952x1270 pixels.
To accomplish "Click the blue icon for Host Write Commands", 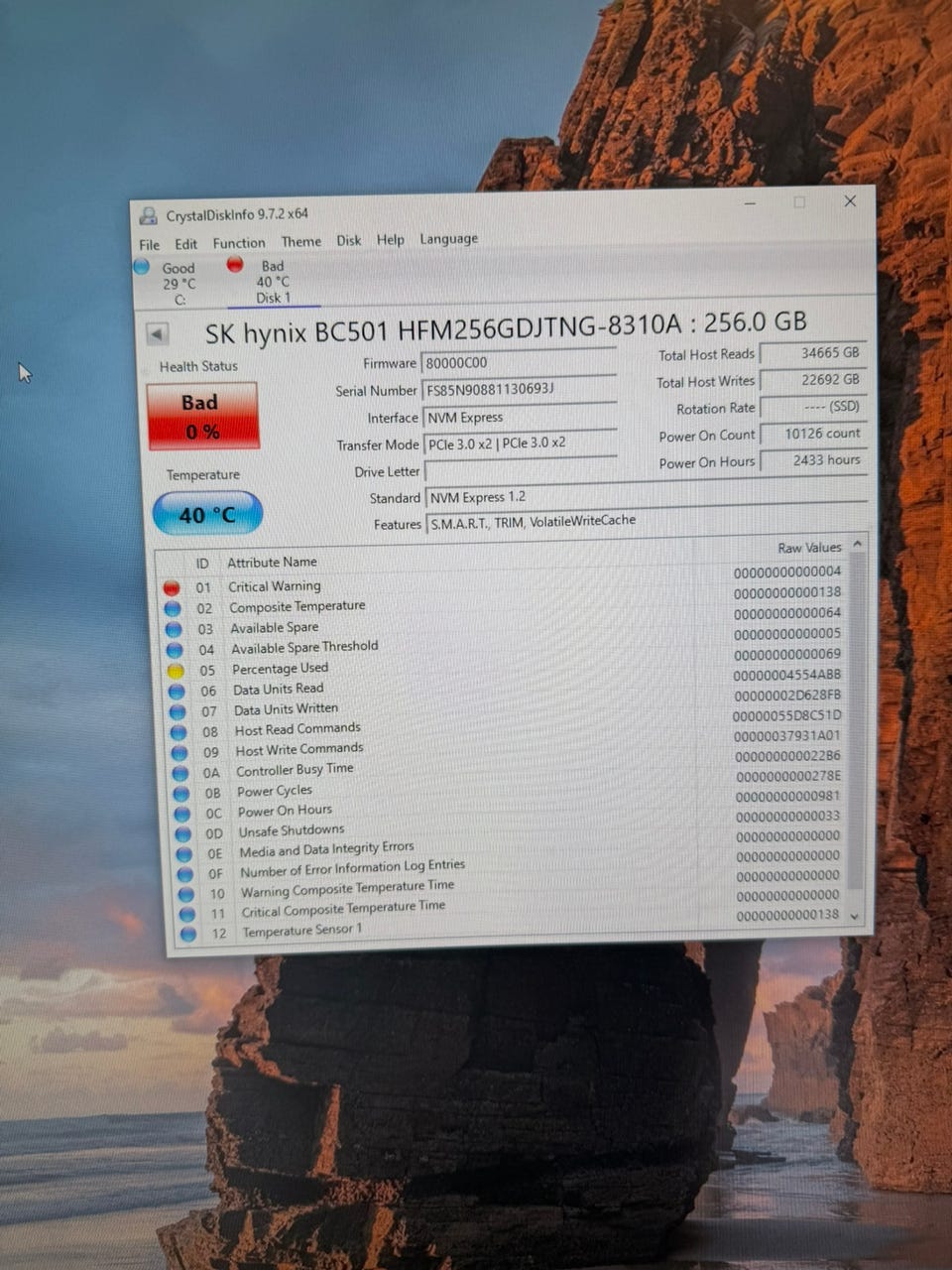I will [x=179, y=752].
